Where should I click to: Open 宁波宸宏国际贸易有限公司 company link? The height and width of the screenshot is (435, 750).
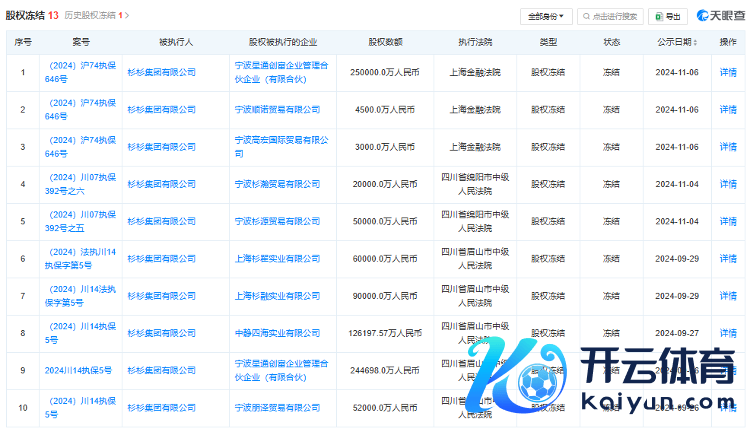coord(280,146)
